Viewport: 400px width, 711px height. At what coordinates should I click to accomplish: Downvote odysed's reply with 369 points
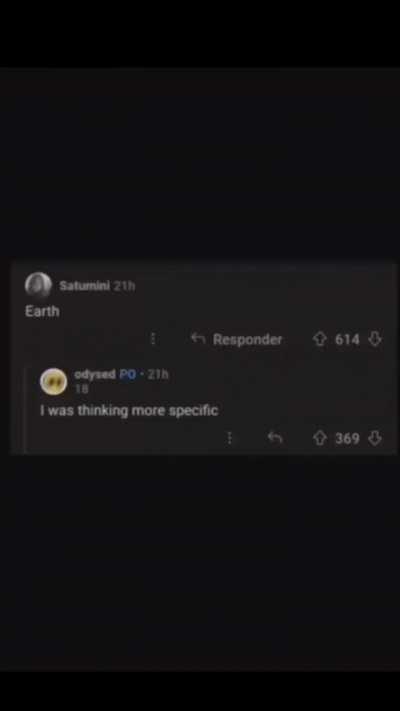click(375, 438)
